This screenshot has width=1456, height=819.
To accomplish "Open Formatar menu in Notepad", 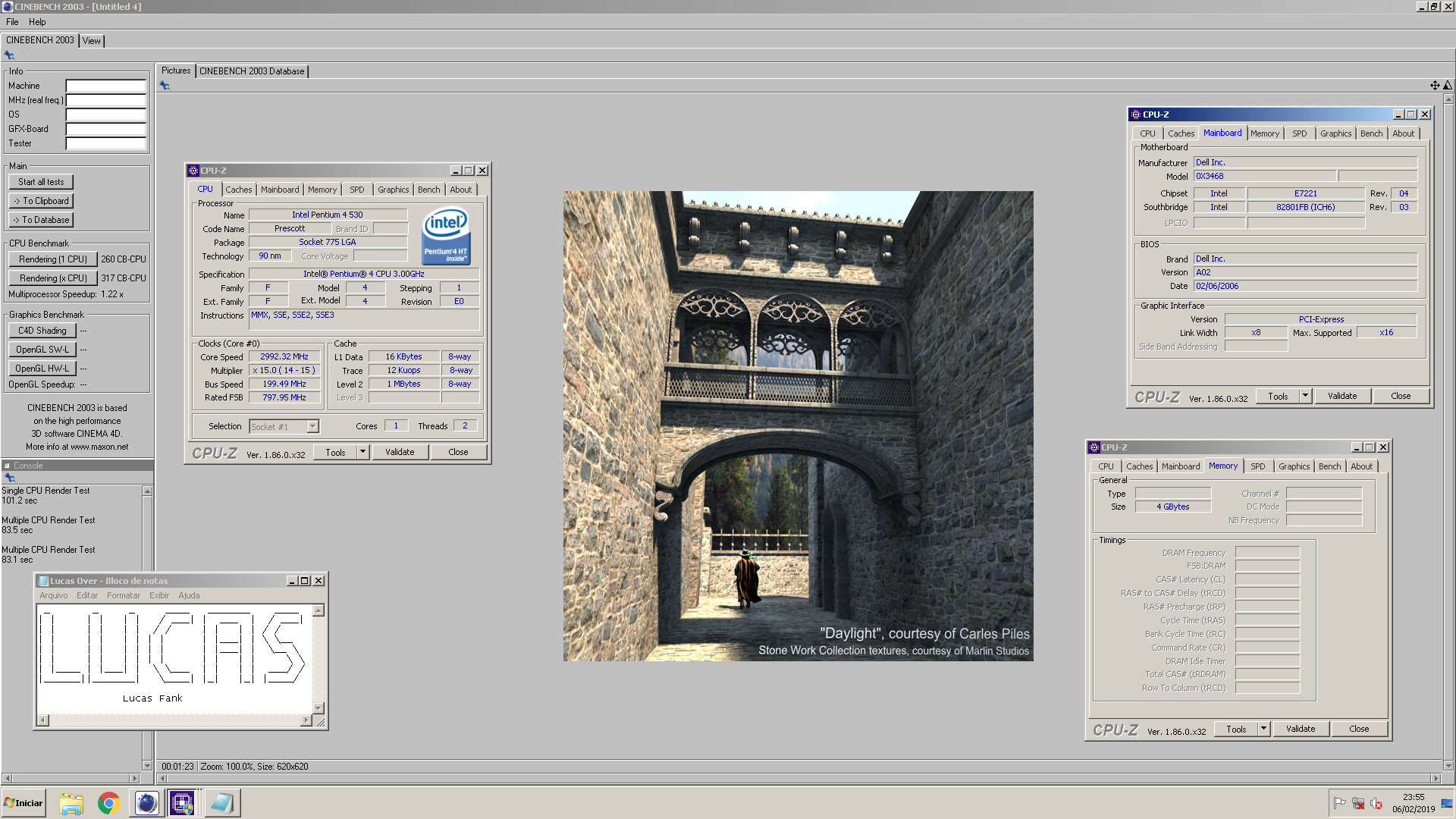I will click(124, 595).
